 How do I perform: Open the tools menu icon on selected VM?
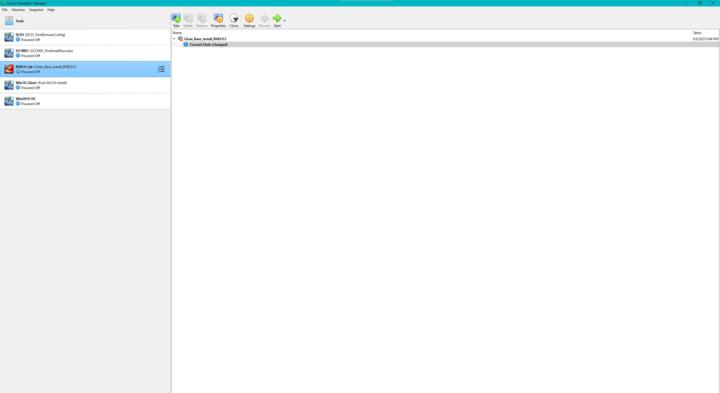click(x=162, y=69)
